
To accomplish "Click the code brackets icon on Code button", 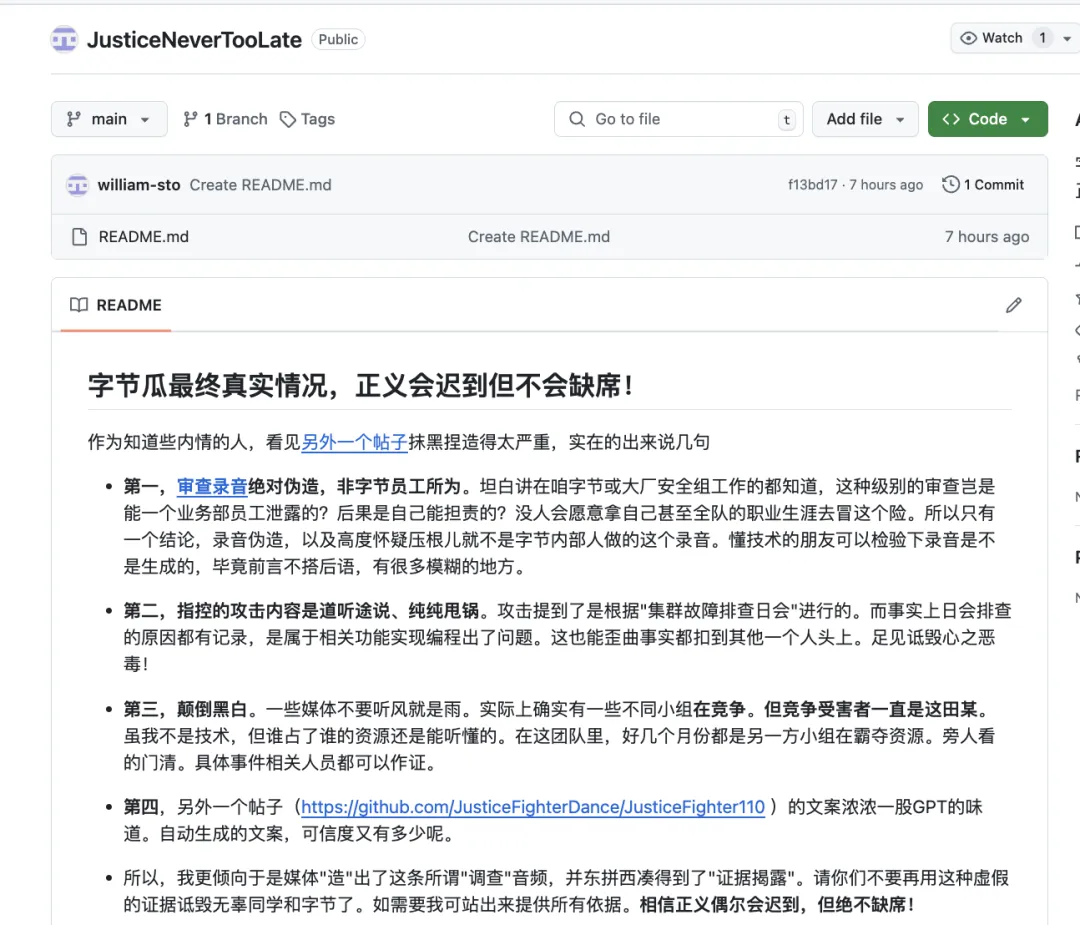I will pyautogui.click(x=951, y=119).
